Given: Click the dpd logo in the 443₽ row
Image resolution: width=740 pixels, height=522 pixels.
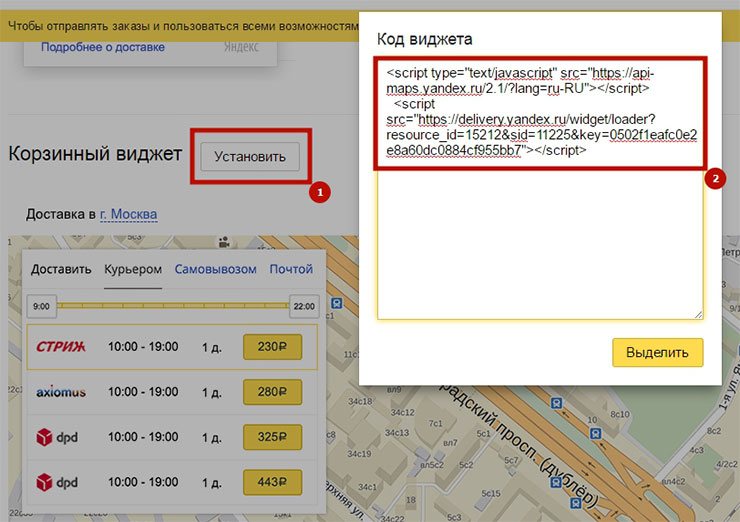Looking at the screenshot, I should tap(57, 482).
